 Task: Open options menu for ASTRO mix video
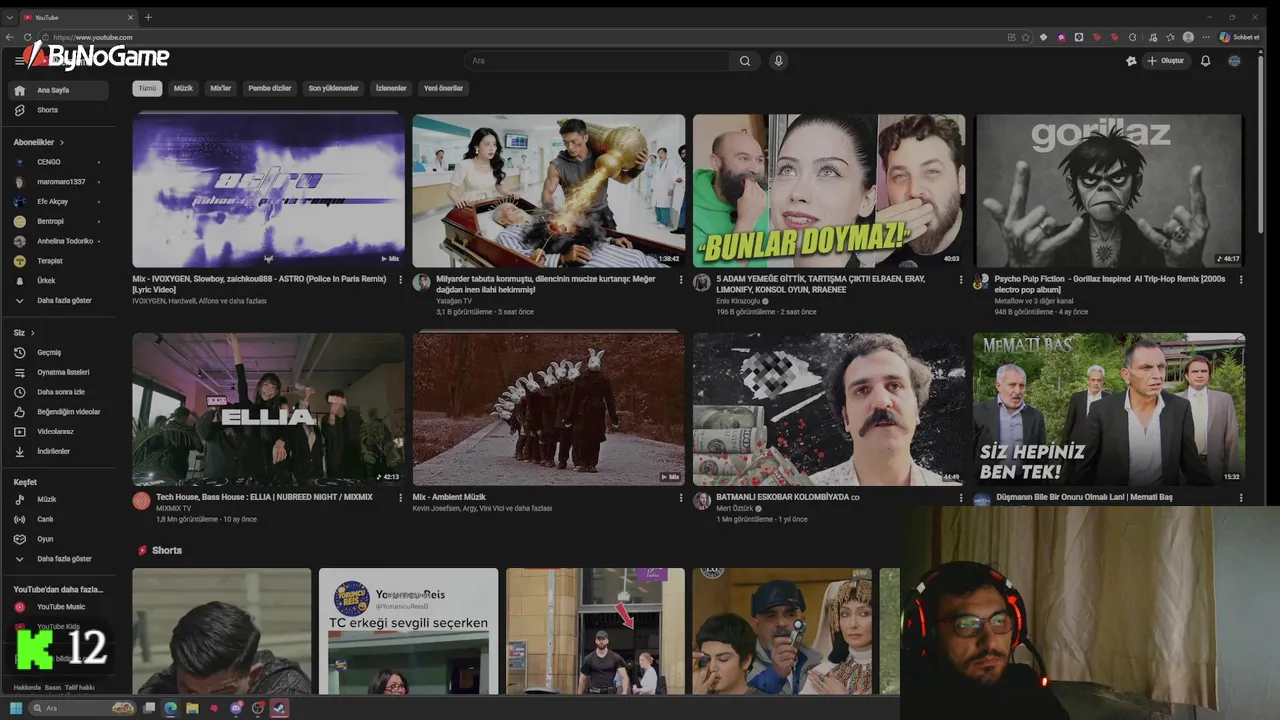[x=401, y=280]
